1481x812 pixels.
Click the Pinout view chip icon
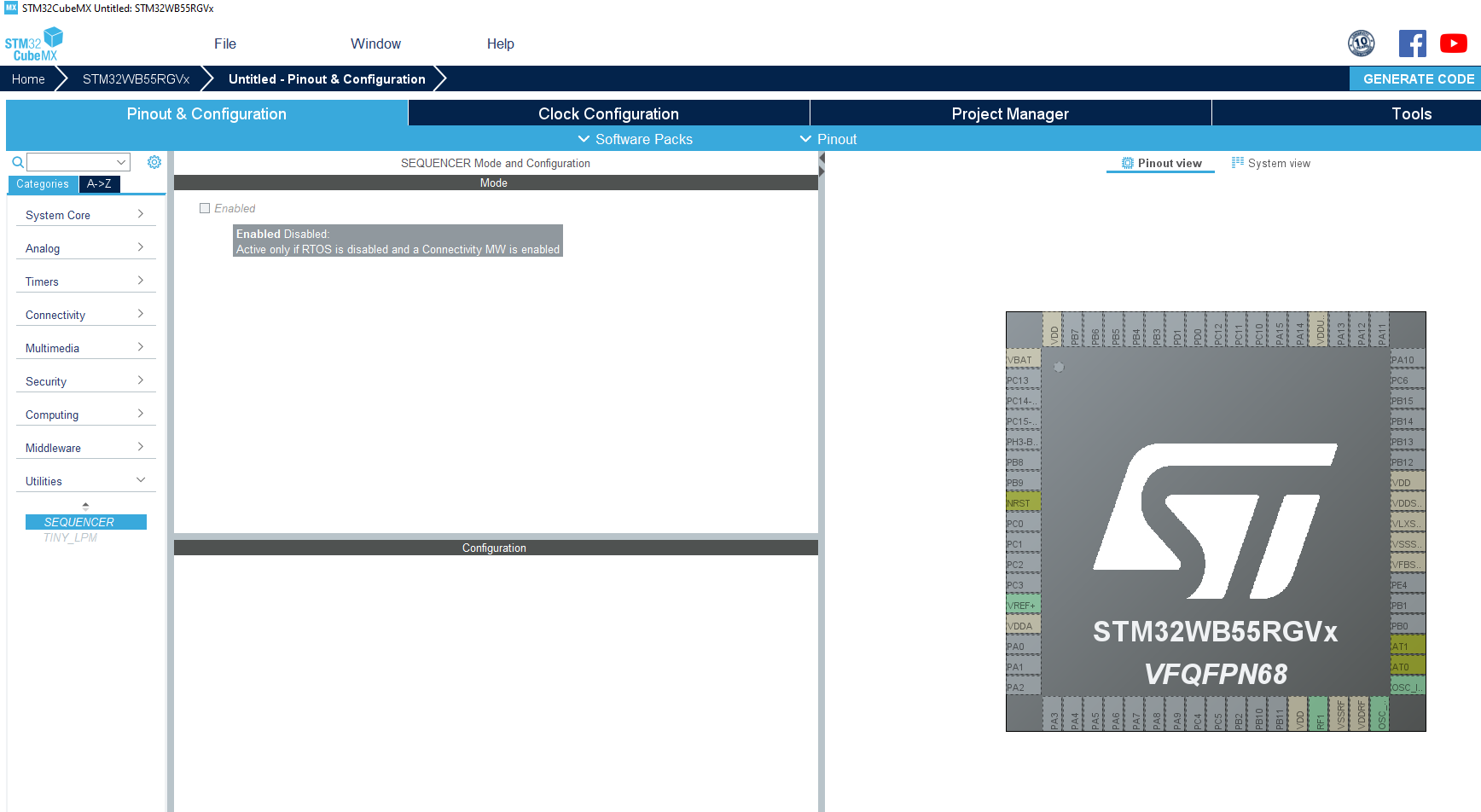pyautogui.click(x=1128, y=163)
